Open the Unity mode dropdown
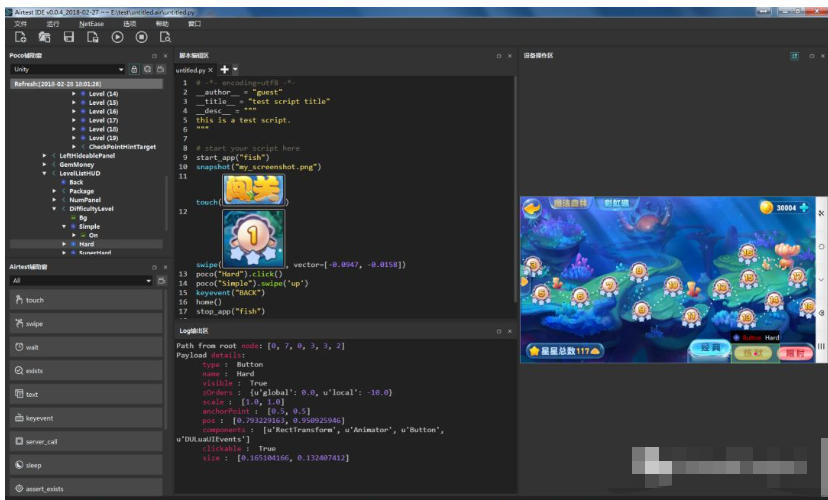This screenshot has height=500, width=828. pos(68,69)
